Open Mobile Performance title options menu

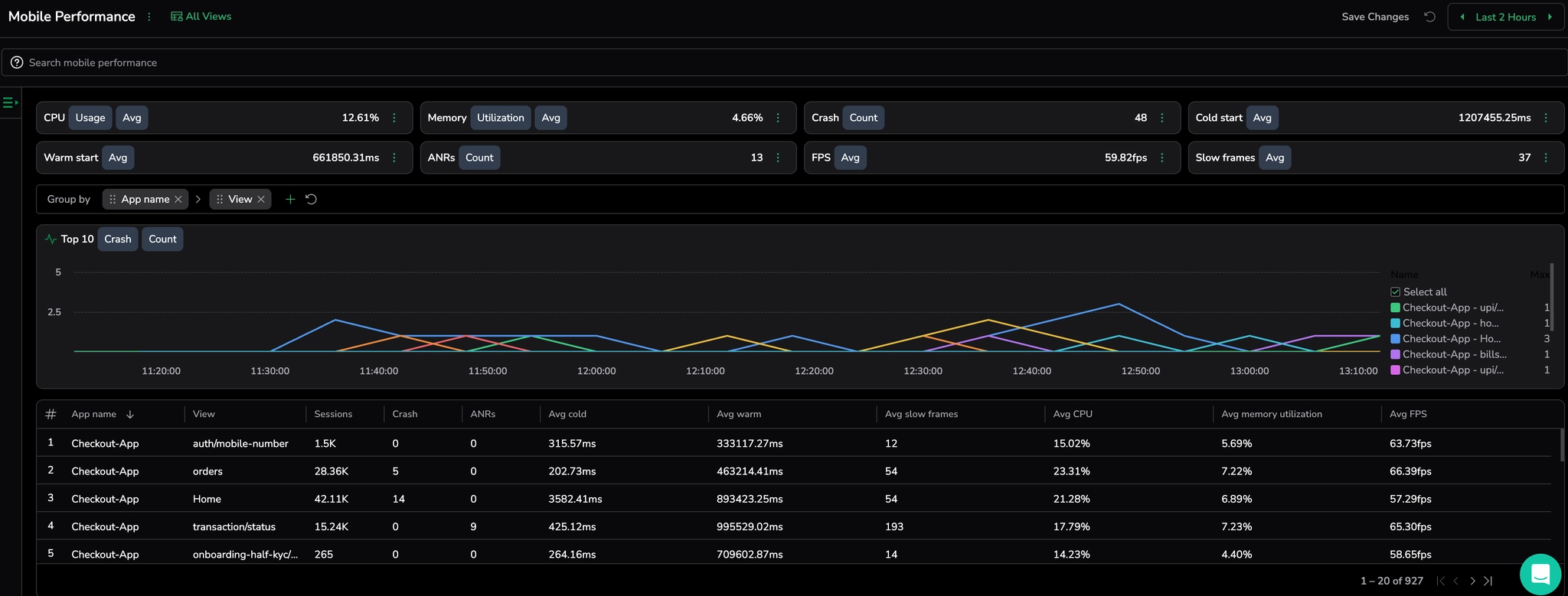coord(149,17)
